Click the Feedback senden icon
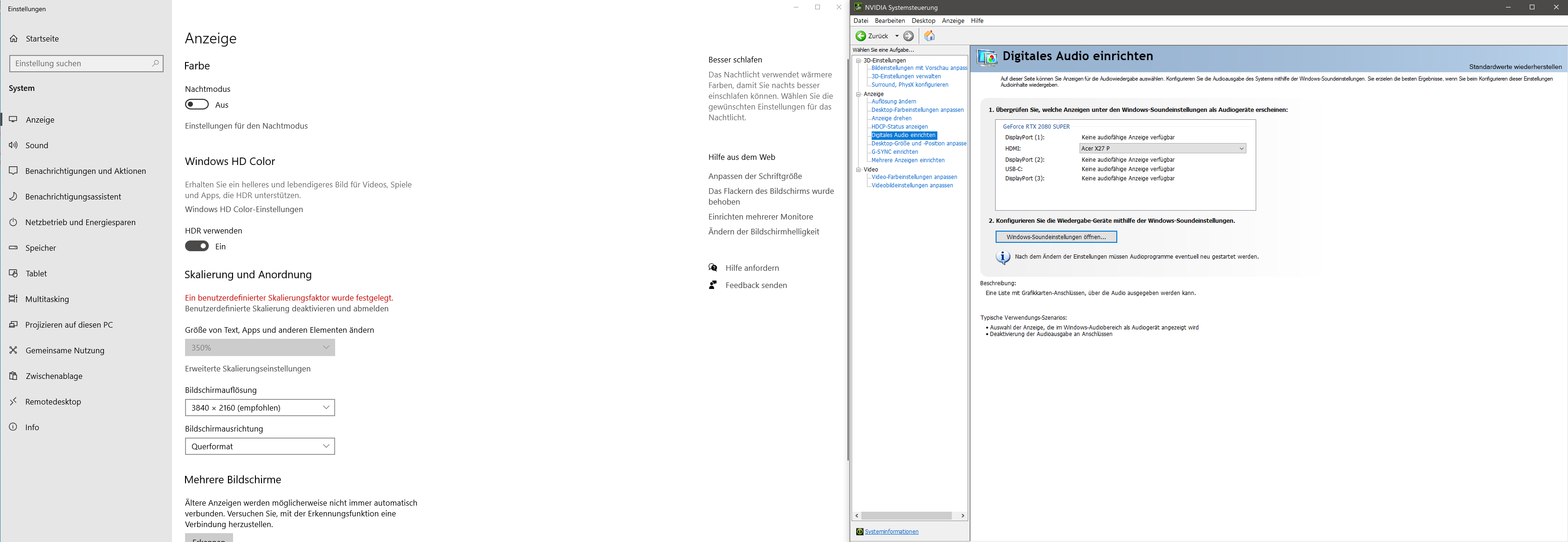This screenshot has width=1568, height=542. (x=713, y=285)
